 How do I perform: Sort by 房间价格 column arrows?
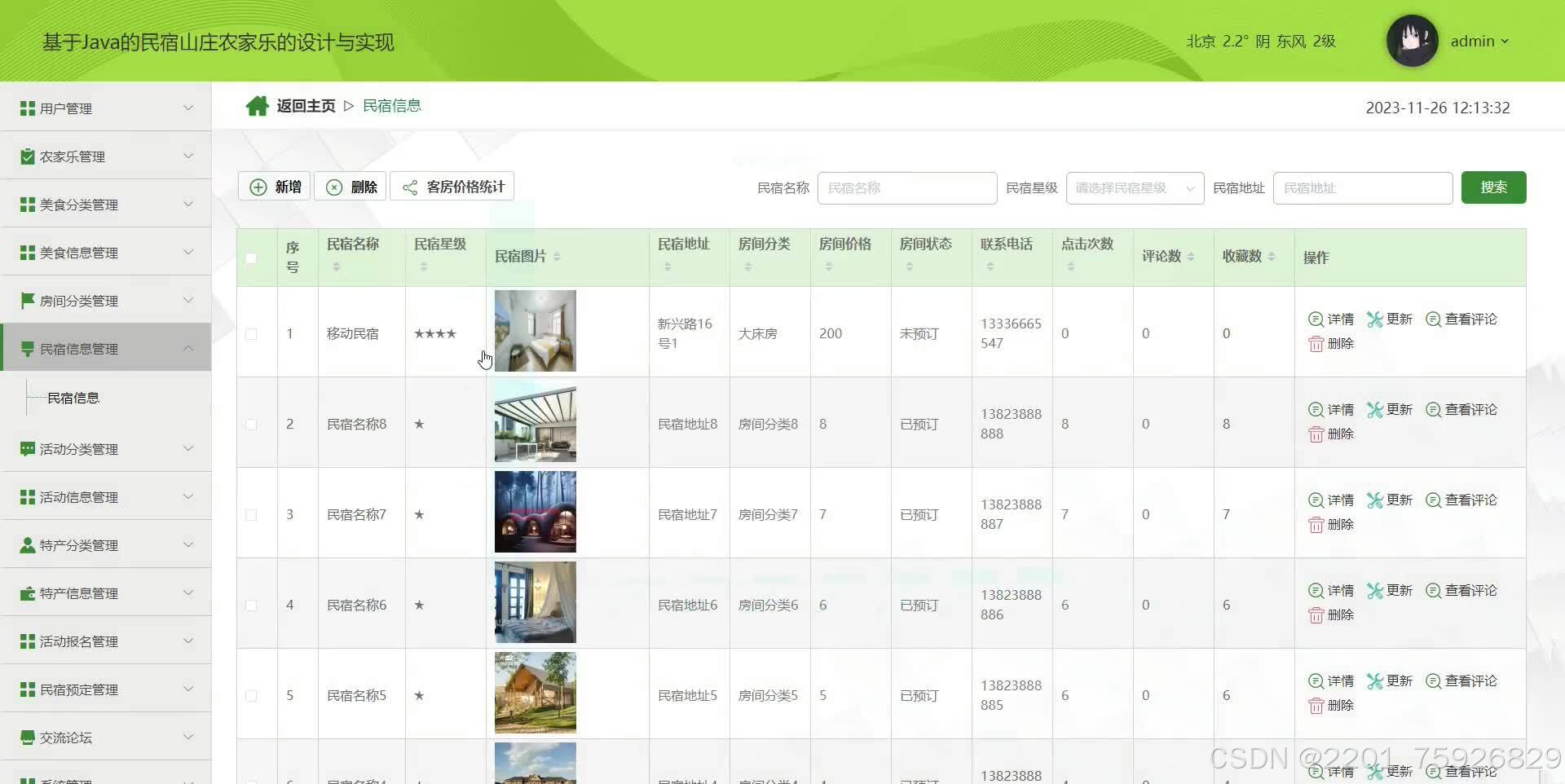point(828,266)
